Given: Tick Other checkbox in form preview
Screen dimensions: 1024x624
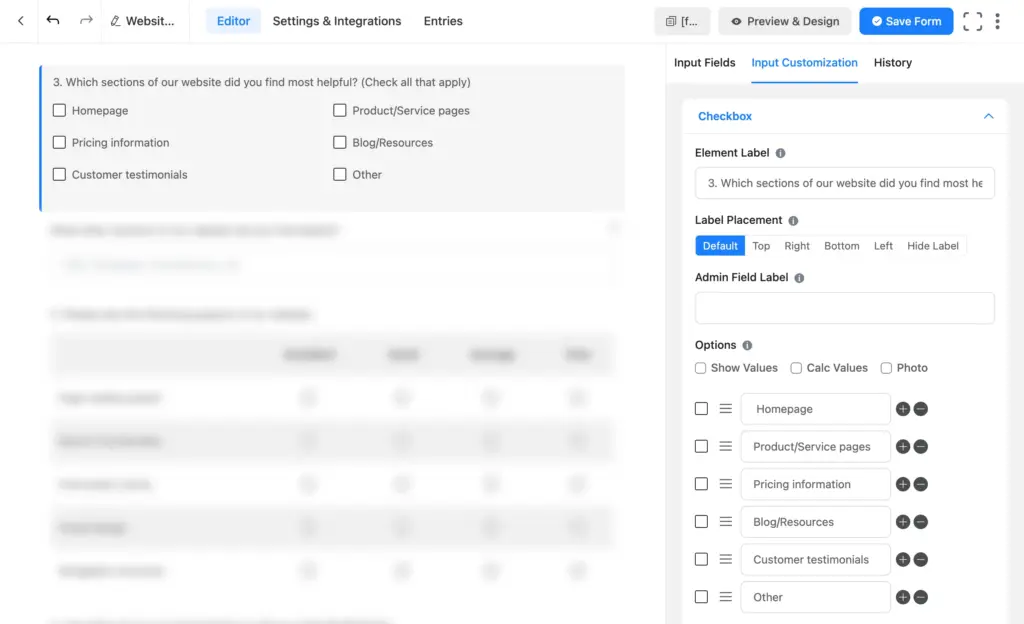Looking at the screenshot, I should 340,174.
